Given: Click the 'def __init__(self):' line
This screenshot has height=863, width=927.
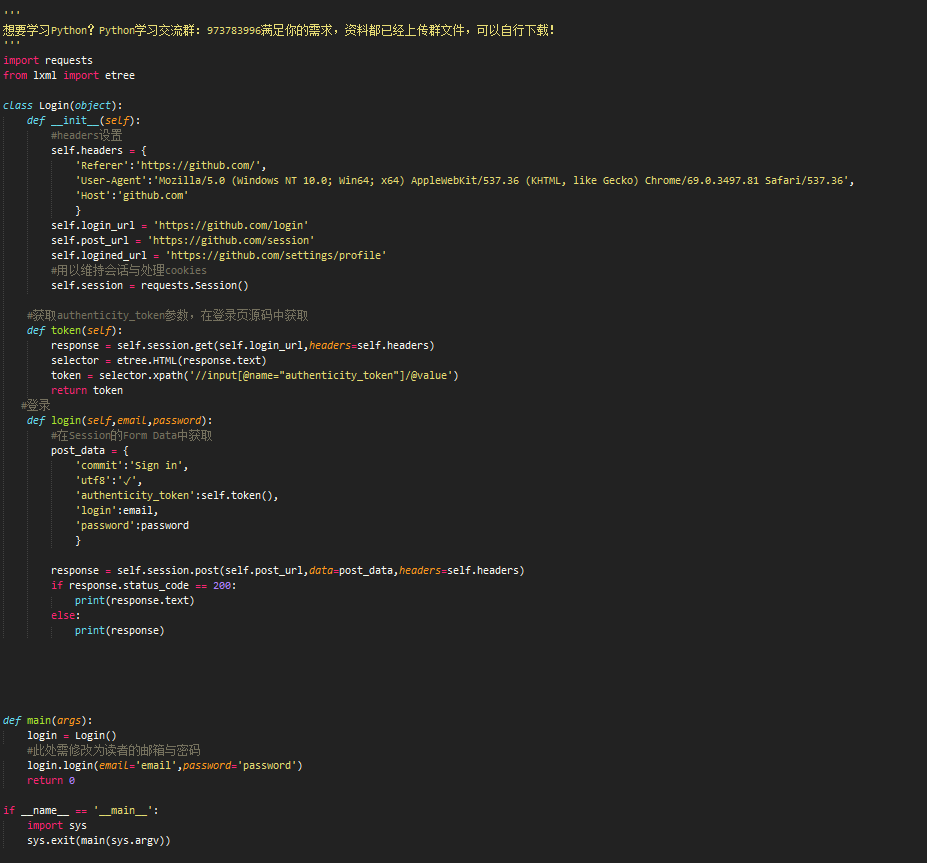Looking at the screenshot, I should (83, 120).
